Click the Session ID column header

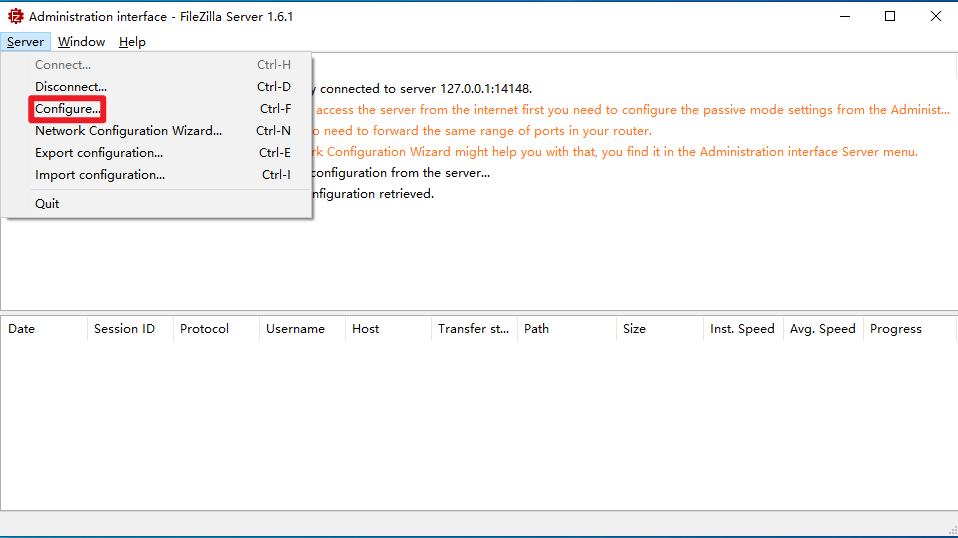(124, 329)
